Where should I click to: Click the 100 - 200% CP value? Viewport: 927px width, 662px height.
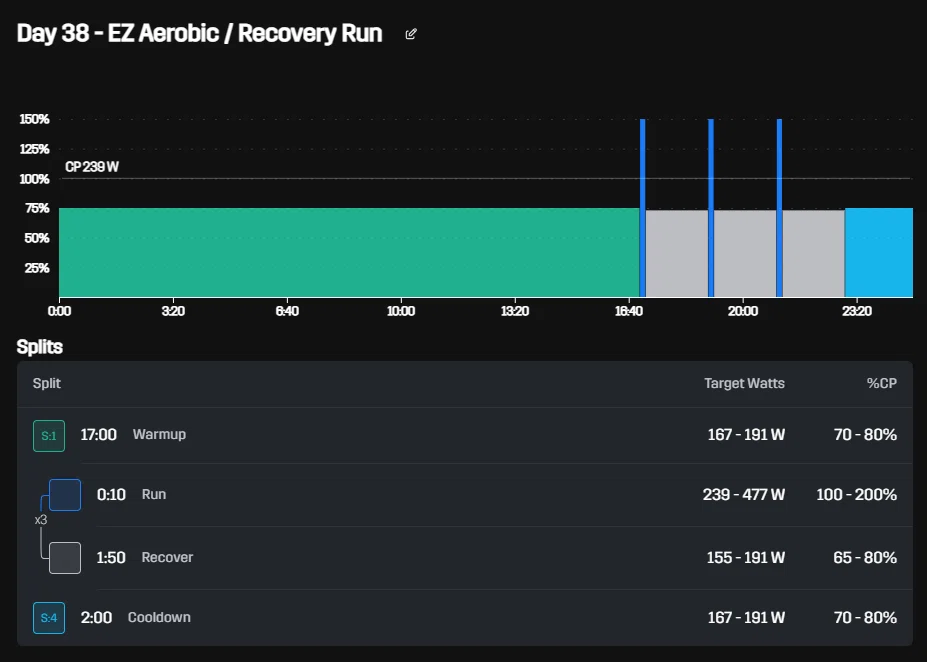(857, 494)
